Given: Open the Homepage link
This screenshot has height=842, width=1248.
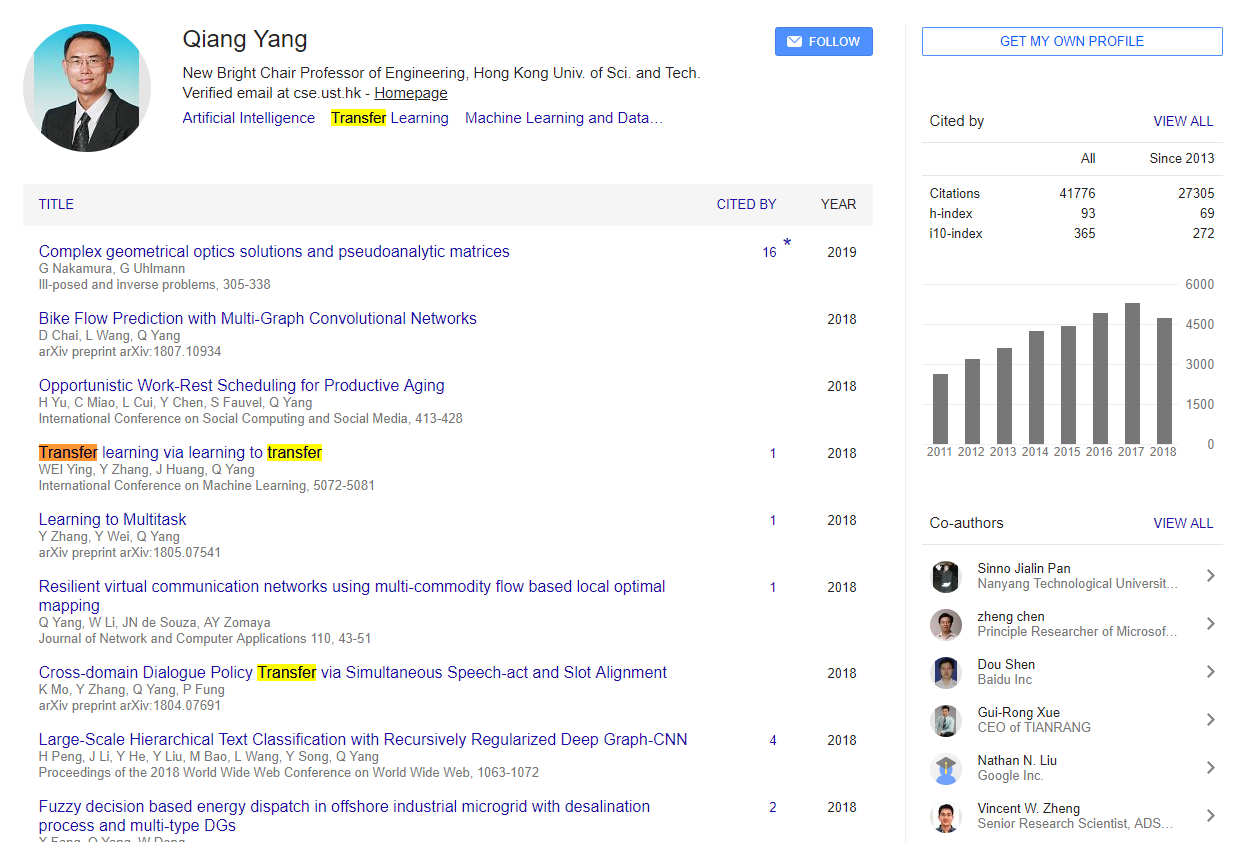Looking at the screenshot, I should 411,93.
